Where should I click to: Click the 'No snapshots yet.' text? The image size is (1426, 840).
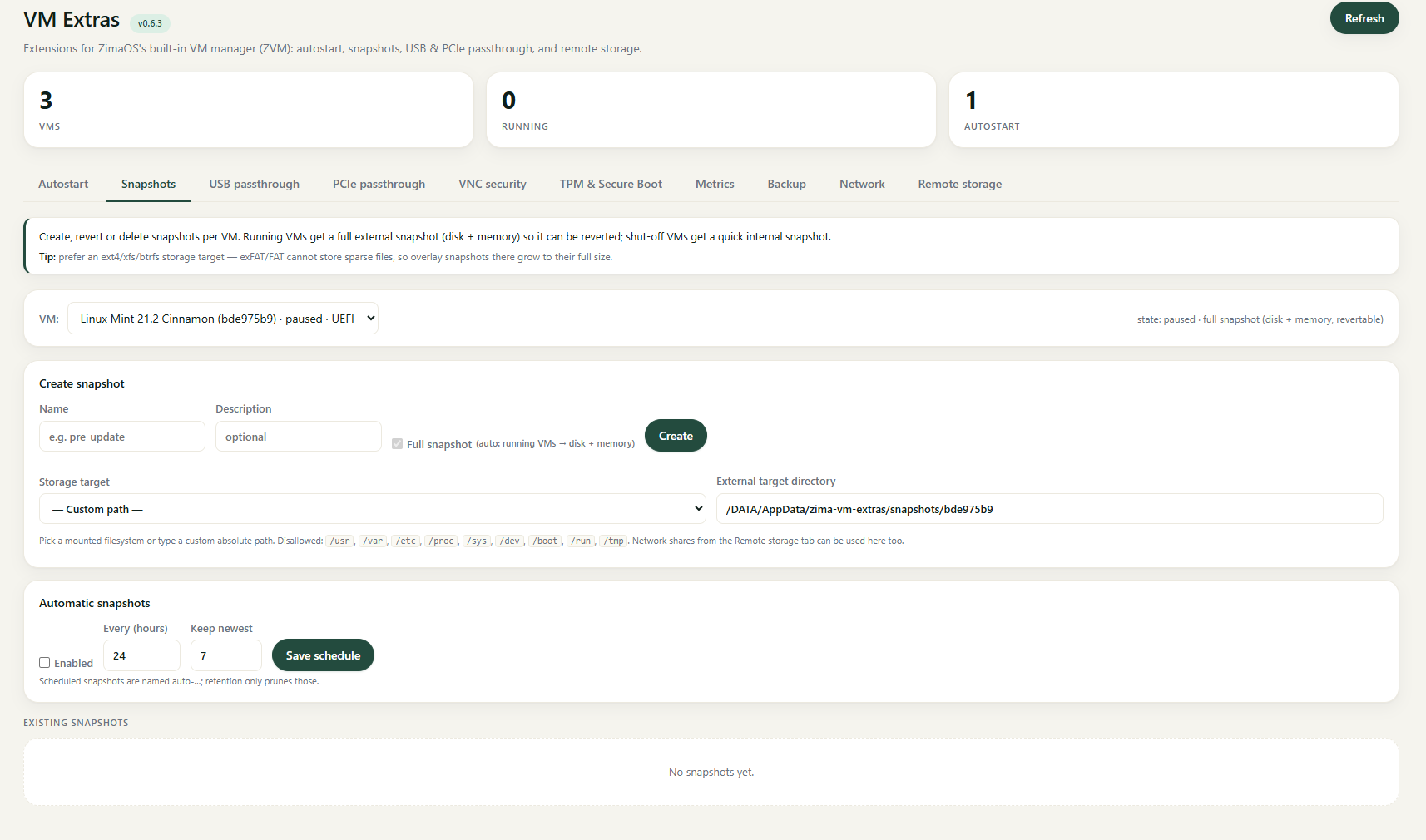(711, 773)
